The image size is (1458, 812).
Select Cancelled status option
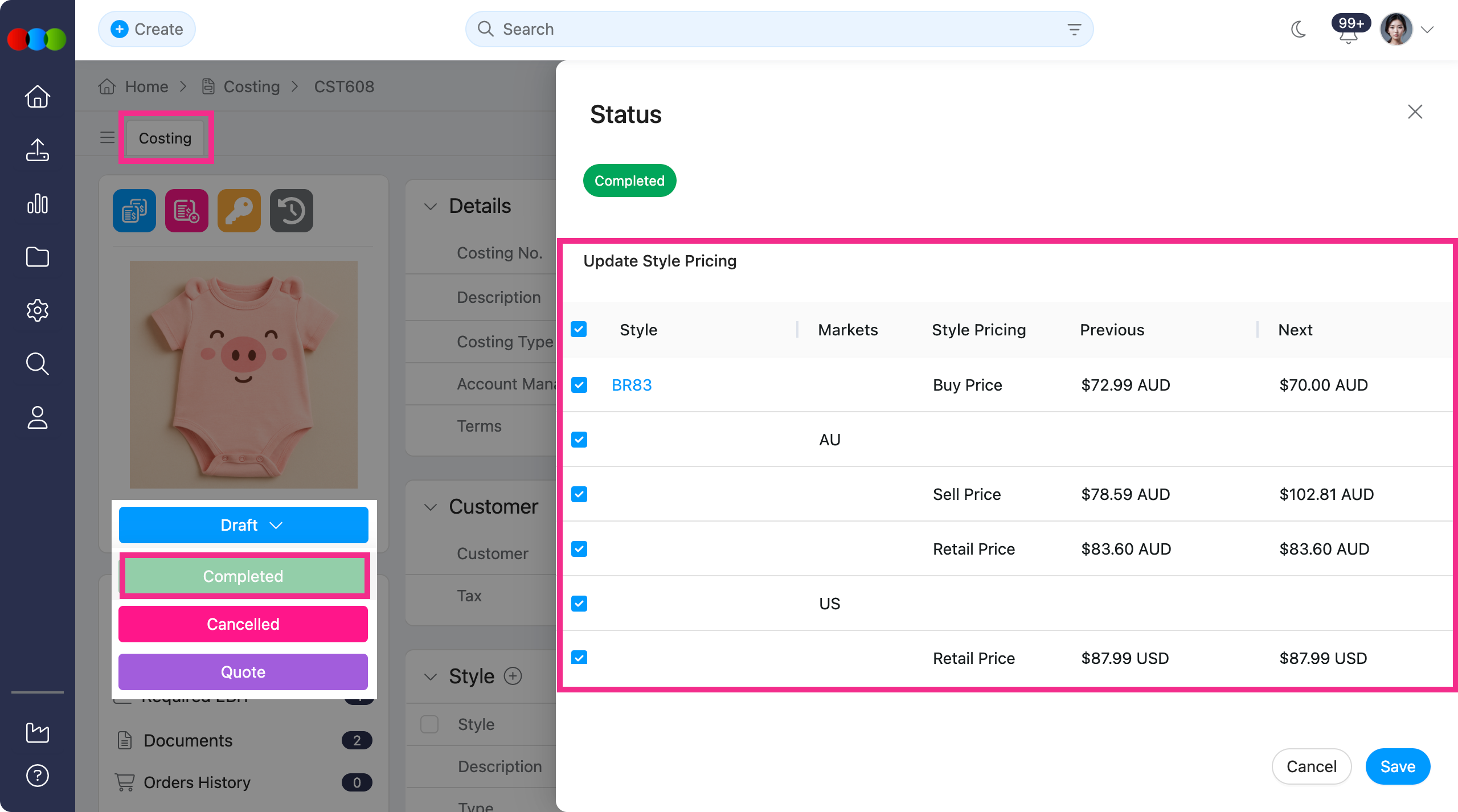point(243,624)
